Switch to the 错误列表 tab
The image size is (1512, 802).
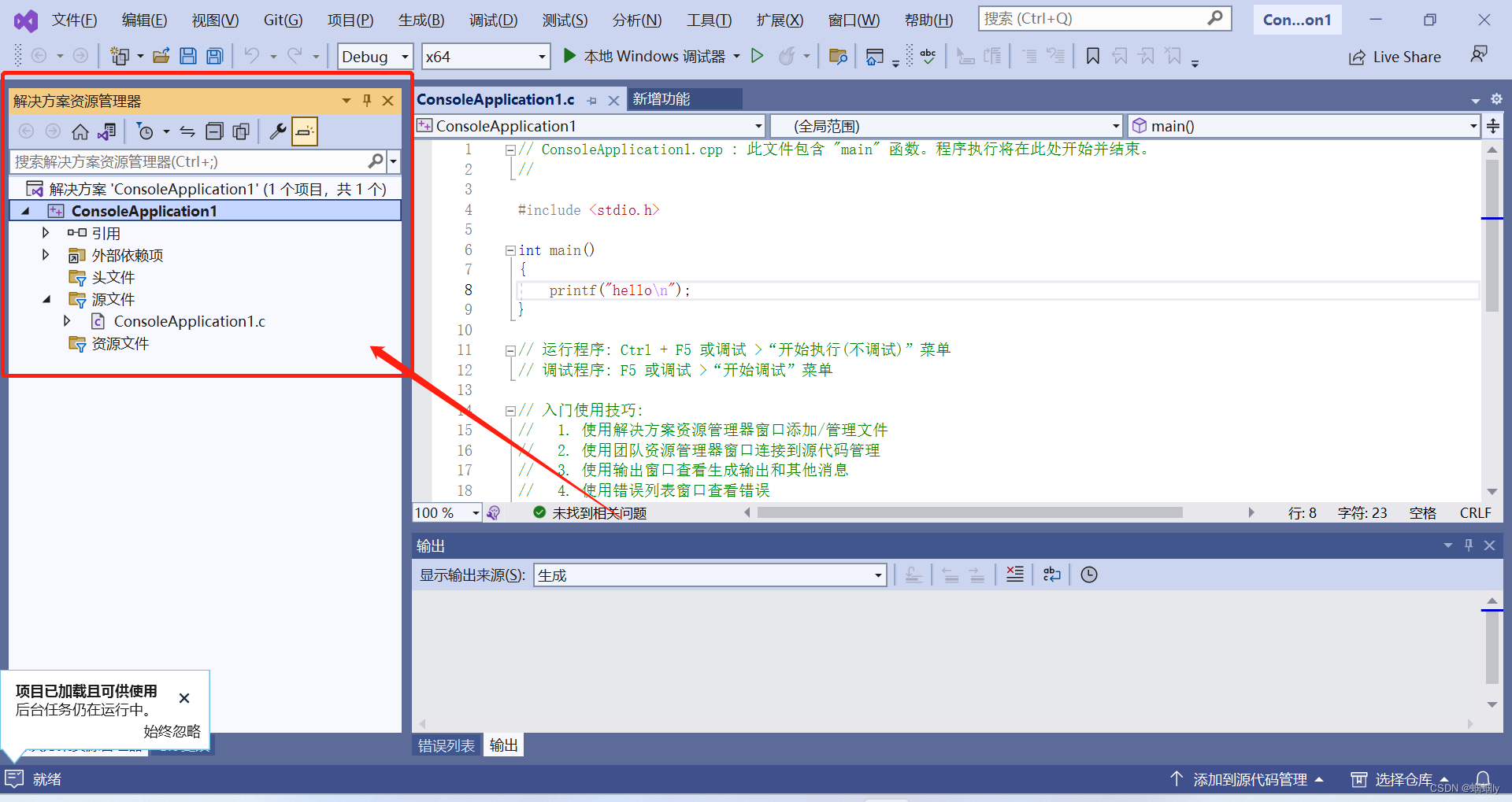(x=447, y=745)
